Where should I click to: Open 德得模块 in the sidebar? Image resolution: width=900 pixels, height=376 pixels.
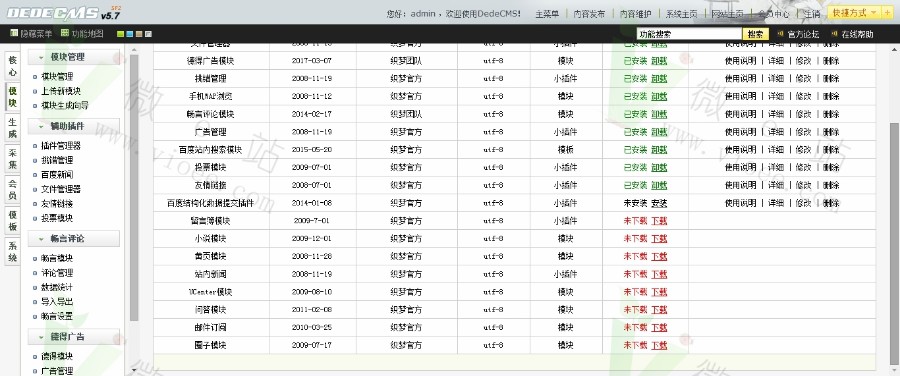[x=57, y=356]
